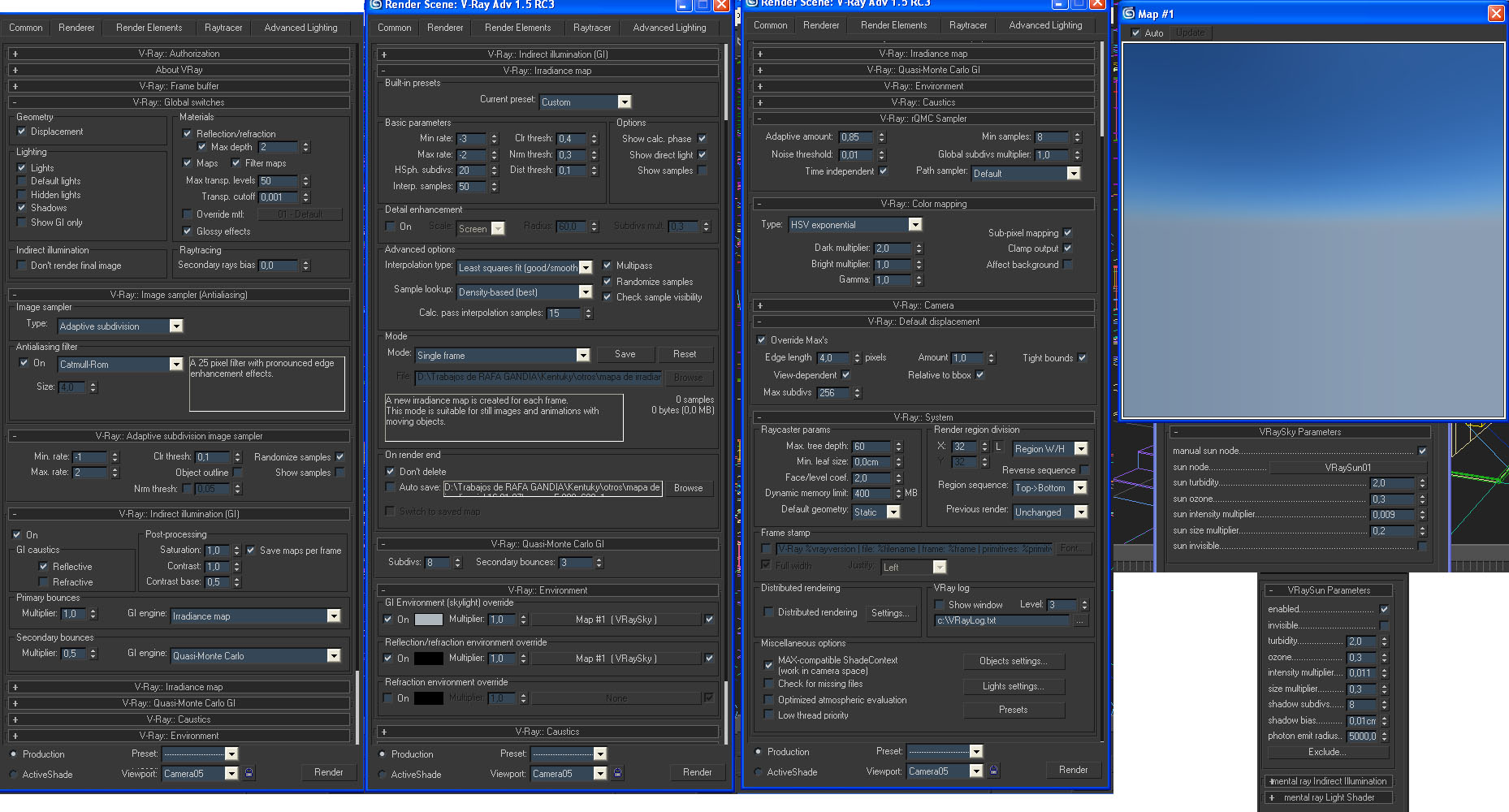The height and width of the screenshot is (812, 1509).
Task: Click the GI Environment Map #1 (VRaySky) button
Action: pyautogui.click(x=616, y=620)
